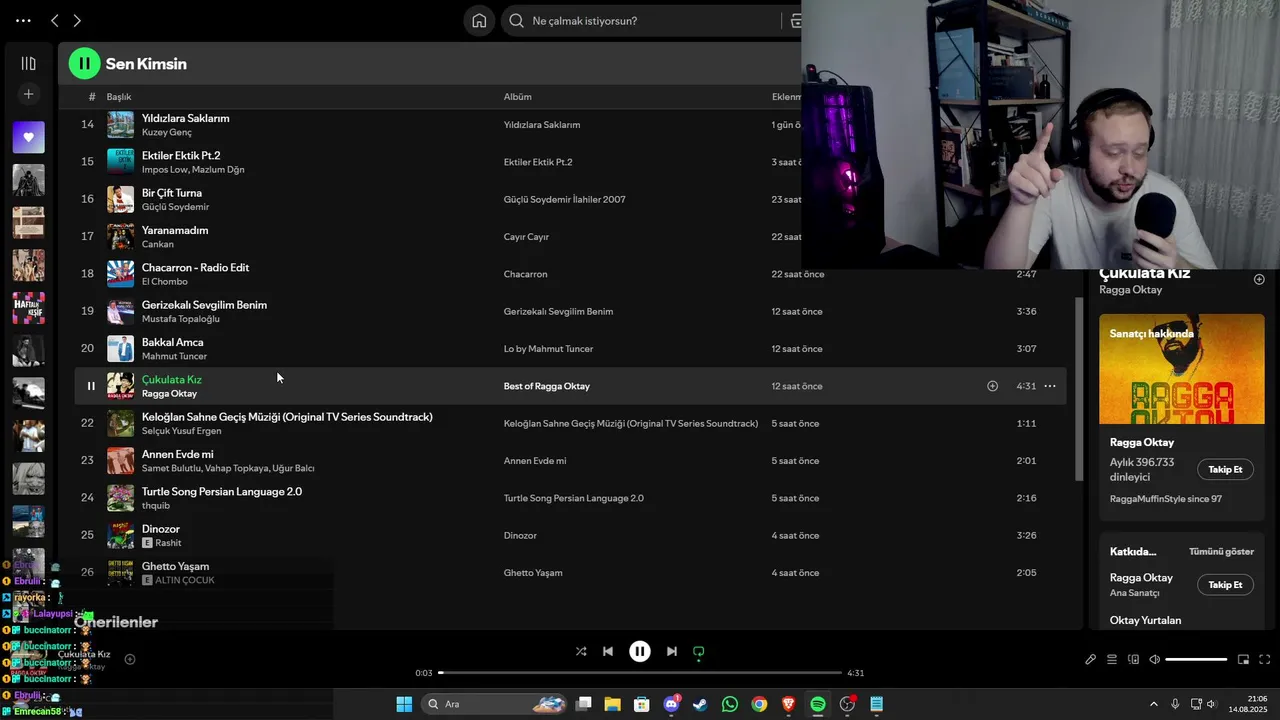The height and width of the screenshot is (720, 1280).
Task: Skip to the previous track
Action: [608, 651]
